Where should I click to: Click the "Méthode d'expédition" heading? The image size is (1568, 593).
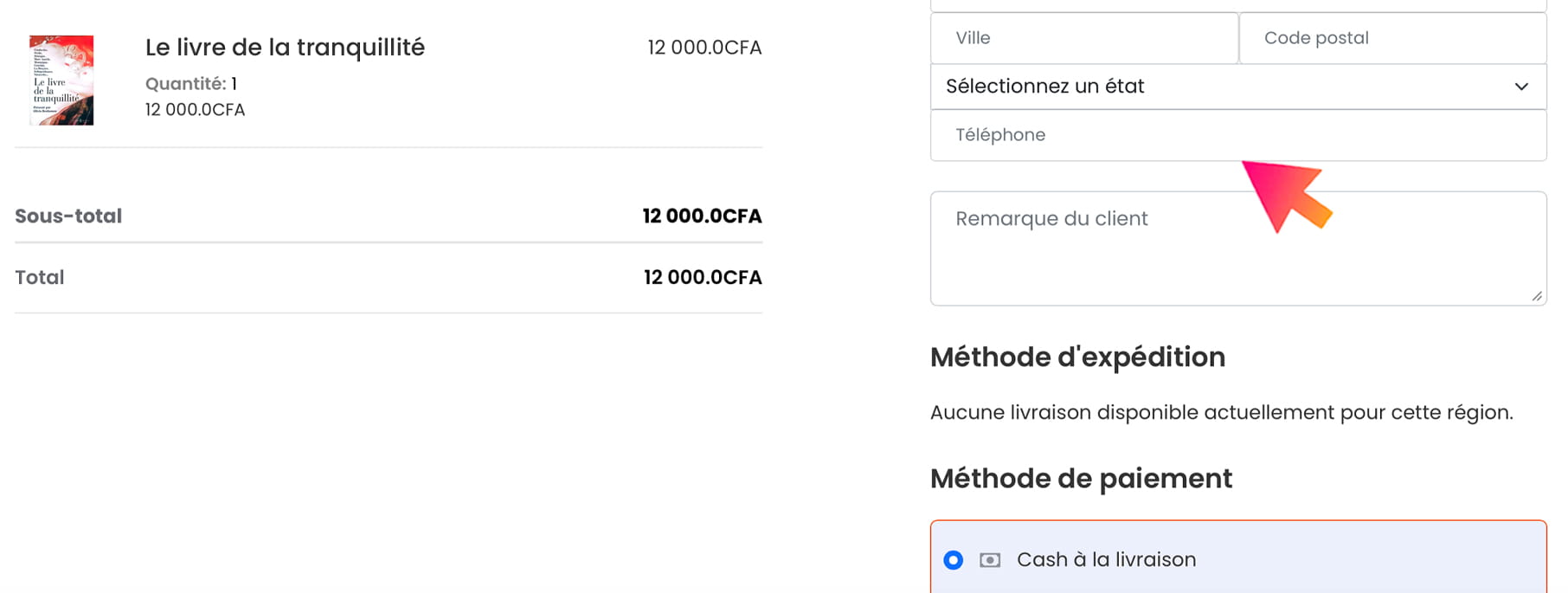[1077, 358]
